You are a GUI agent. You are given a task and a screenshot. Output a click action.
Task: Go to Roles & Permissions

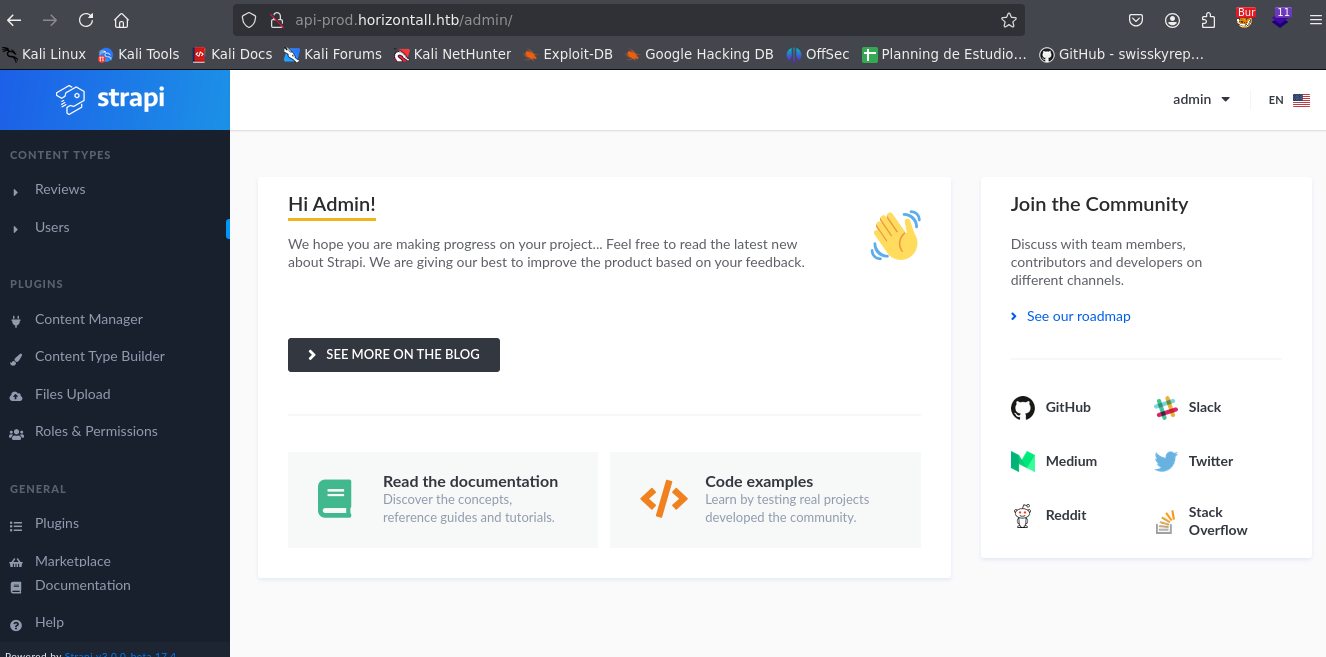[96, 432]
